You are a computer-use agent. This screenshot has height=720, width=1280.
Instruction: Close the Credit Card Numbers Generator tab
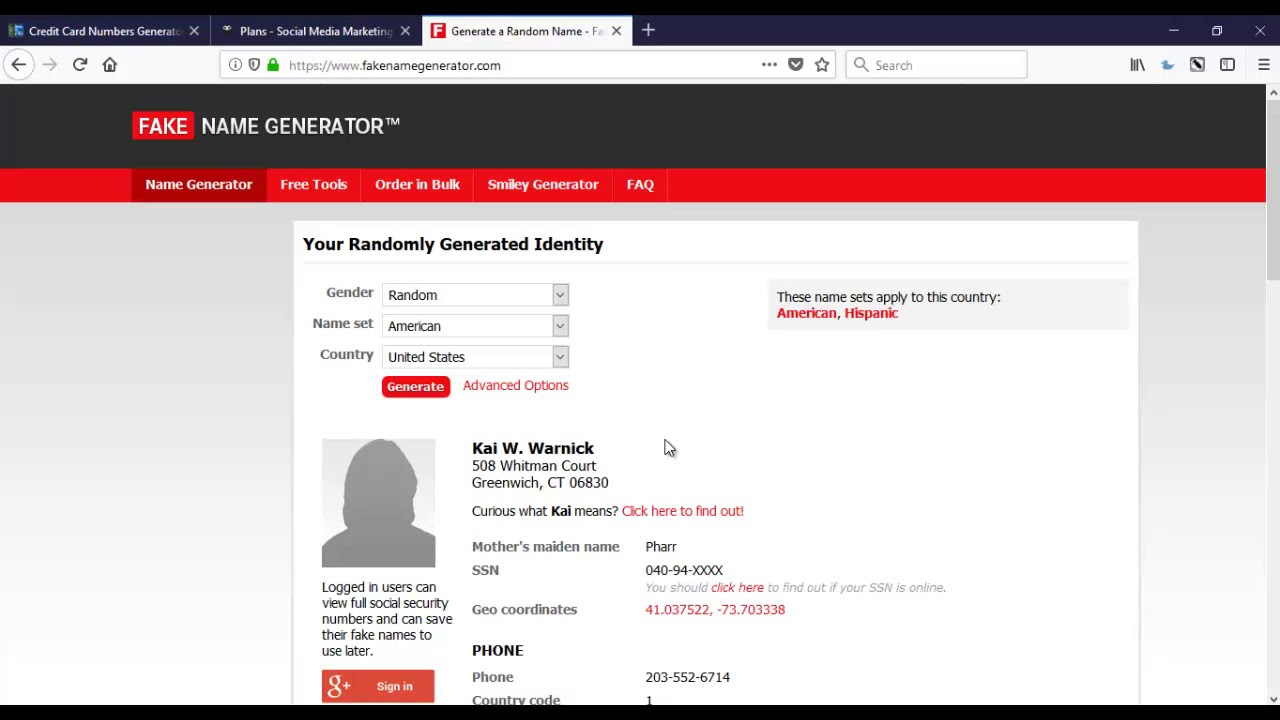(194, 31)
